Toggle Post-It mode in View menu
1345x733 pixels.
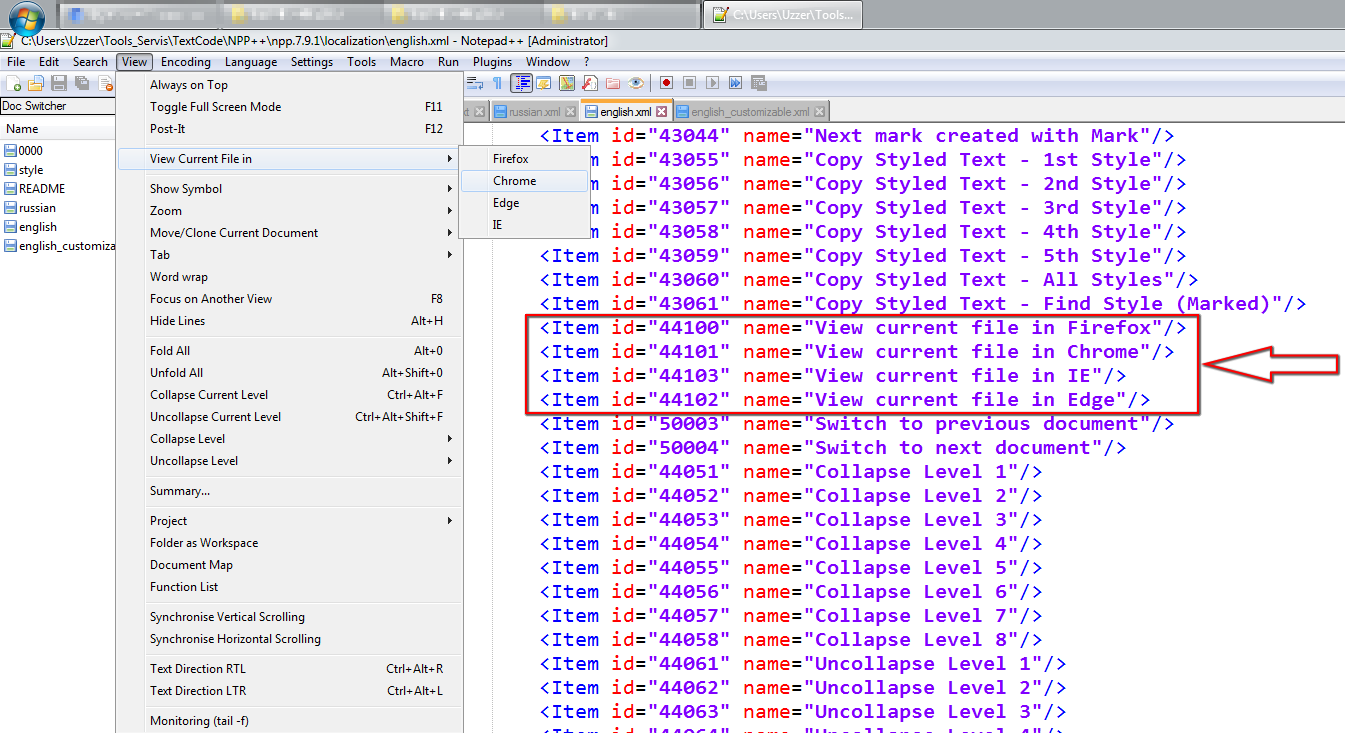[290, 129]
